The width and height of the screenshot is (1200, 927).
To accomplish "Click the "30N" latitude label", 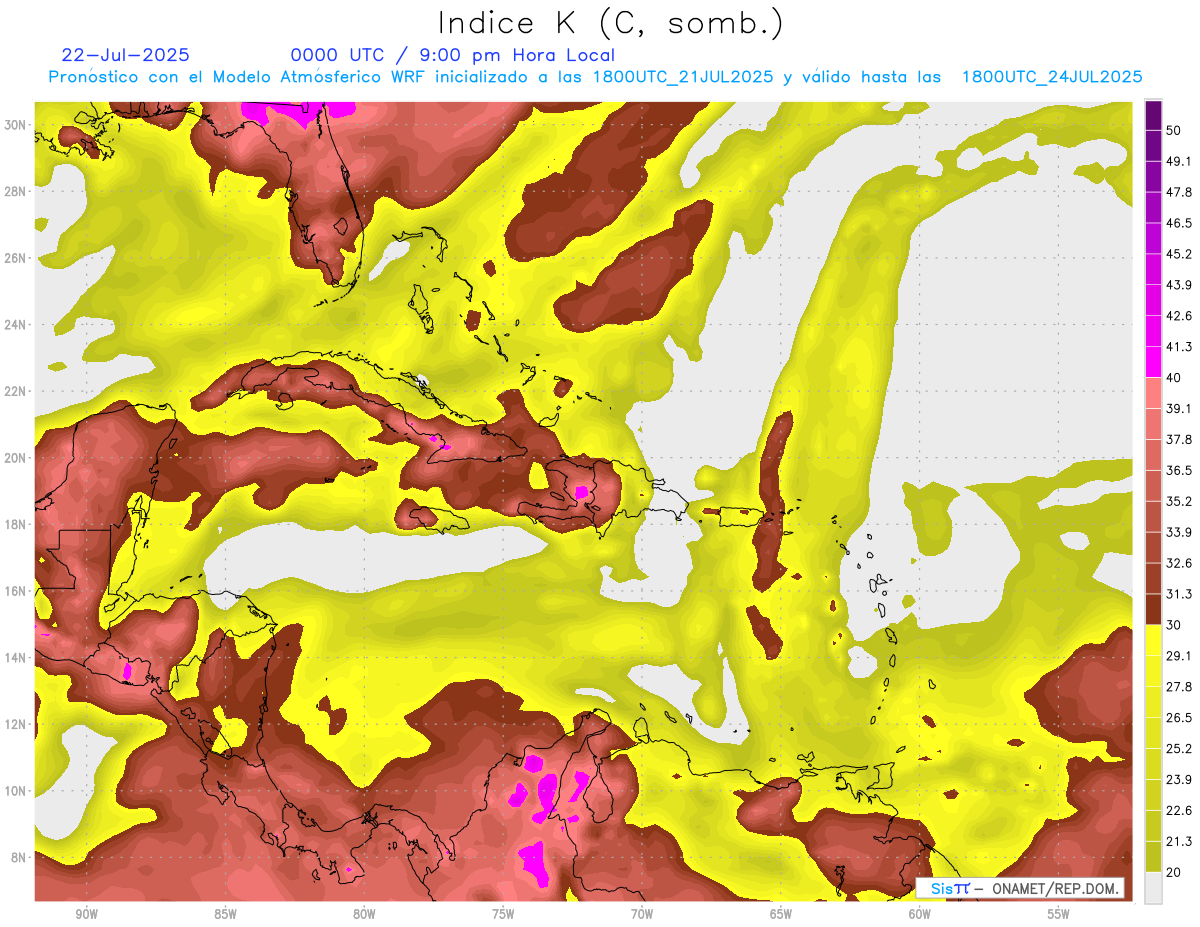I will click(x=16, y=125).
